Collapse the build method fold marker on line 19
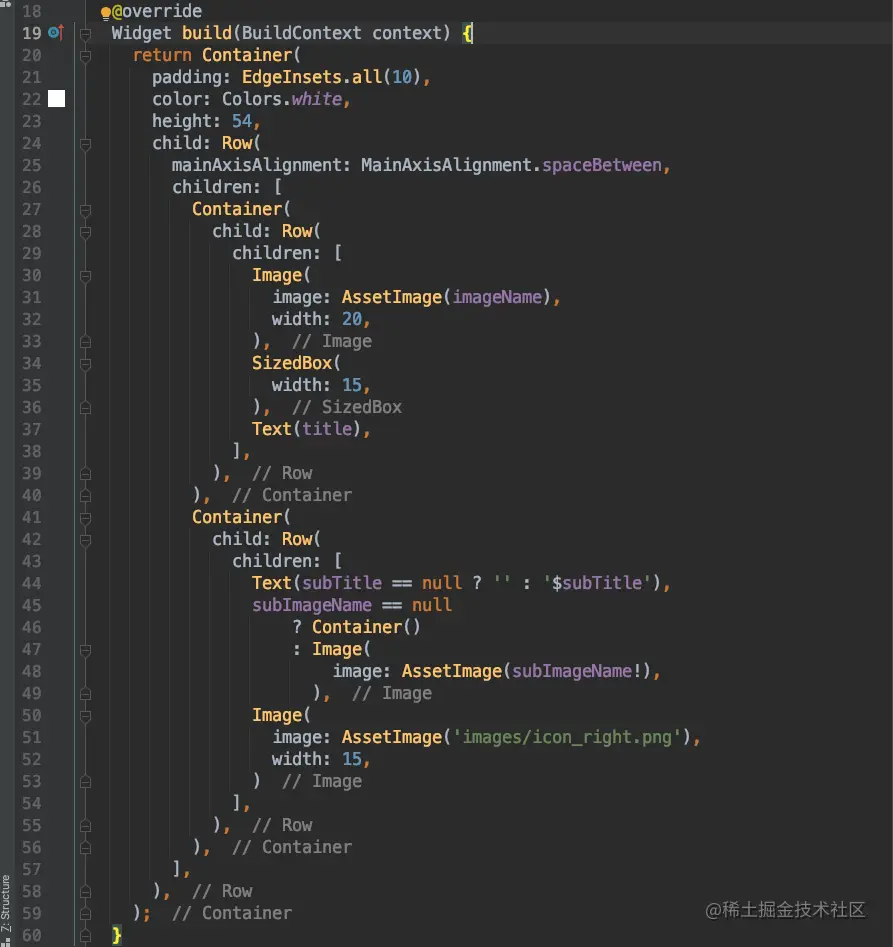Screen dimensions: 893x947 pos(85,34)
